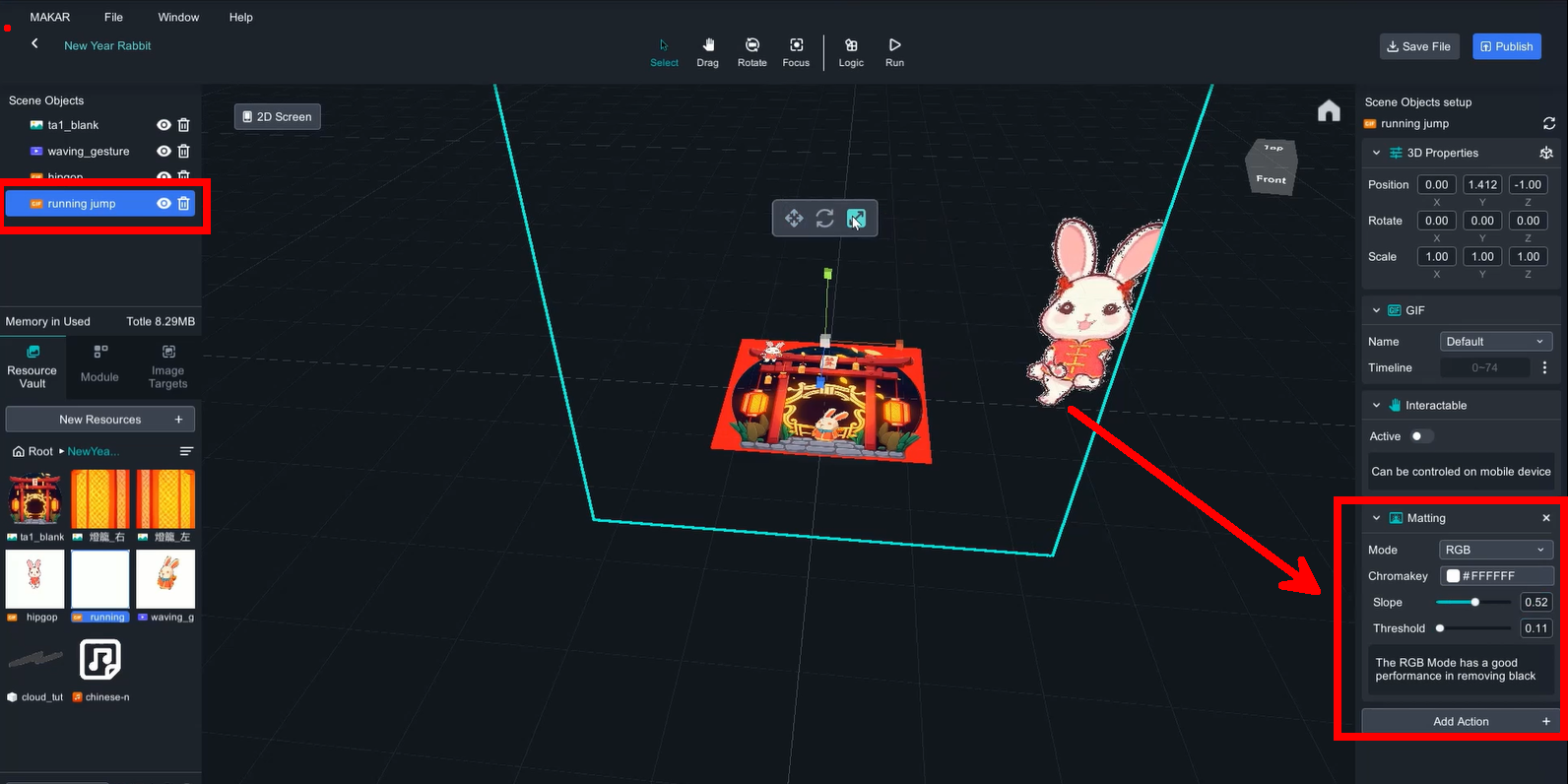Click the Chromakey white color swatch
Screen dimensions: 1568x784
pyautogui.click(x=1453, y=576)
